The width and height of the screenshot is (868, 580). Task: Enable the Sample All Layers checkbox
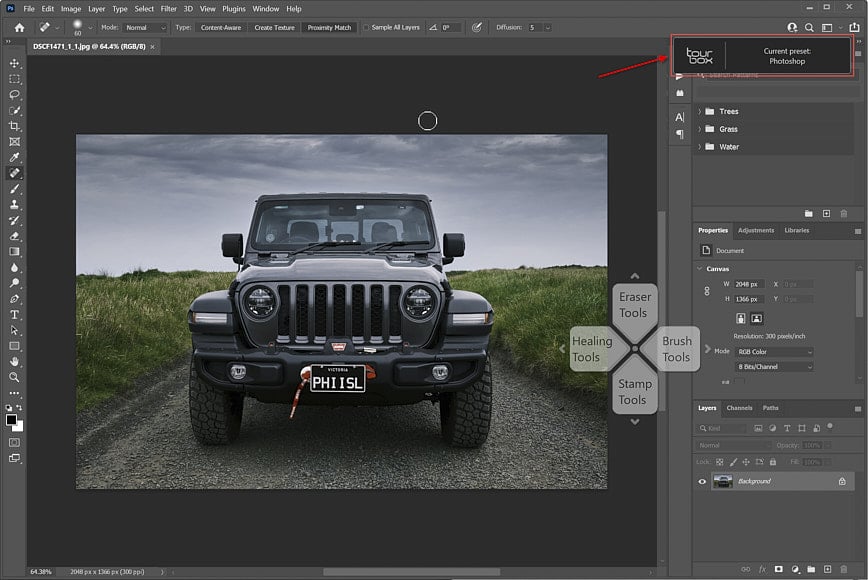tap(366, 27)
